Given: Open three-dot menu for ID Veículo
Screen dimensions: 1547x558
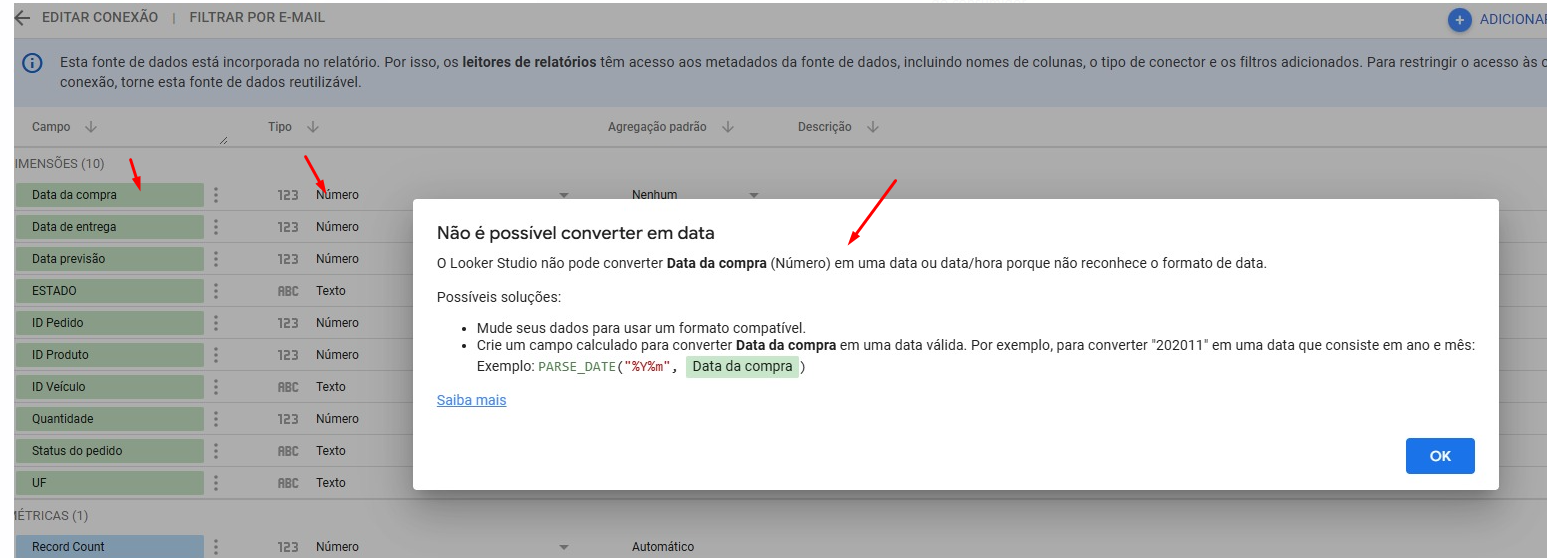Looking at the screenshot, I should pos(216,387).
